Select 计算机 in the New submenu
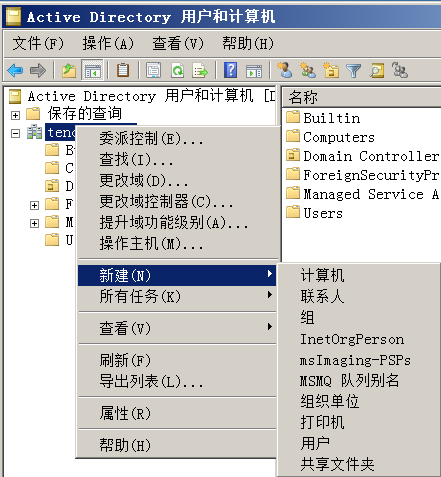 point(358,275)
